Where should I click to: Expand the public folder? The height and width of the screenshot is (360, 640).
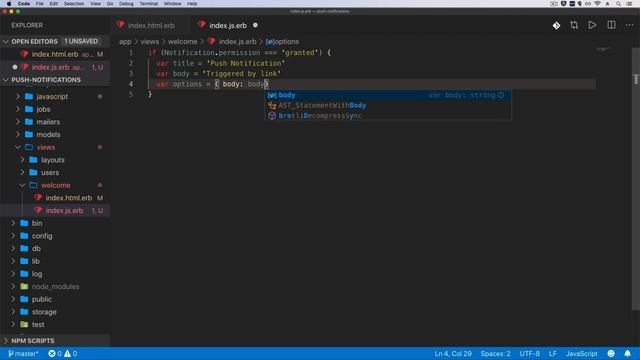[55, 299]
